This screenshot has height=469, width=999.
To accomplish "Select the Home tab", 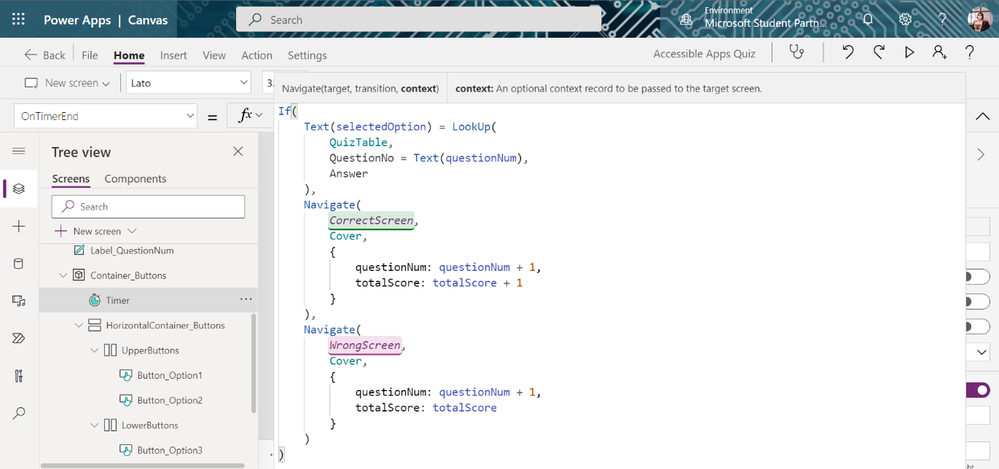I will pyautogui.click(x=129, y=55).
